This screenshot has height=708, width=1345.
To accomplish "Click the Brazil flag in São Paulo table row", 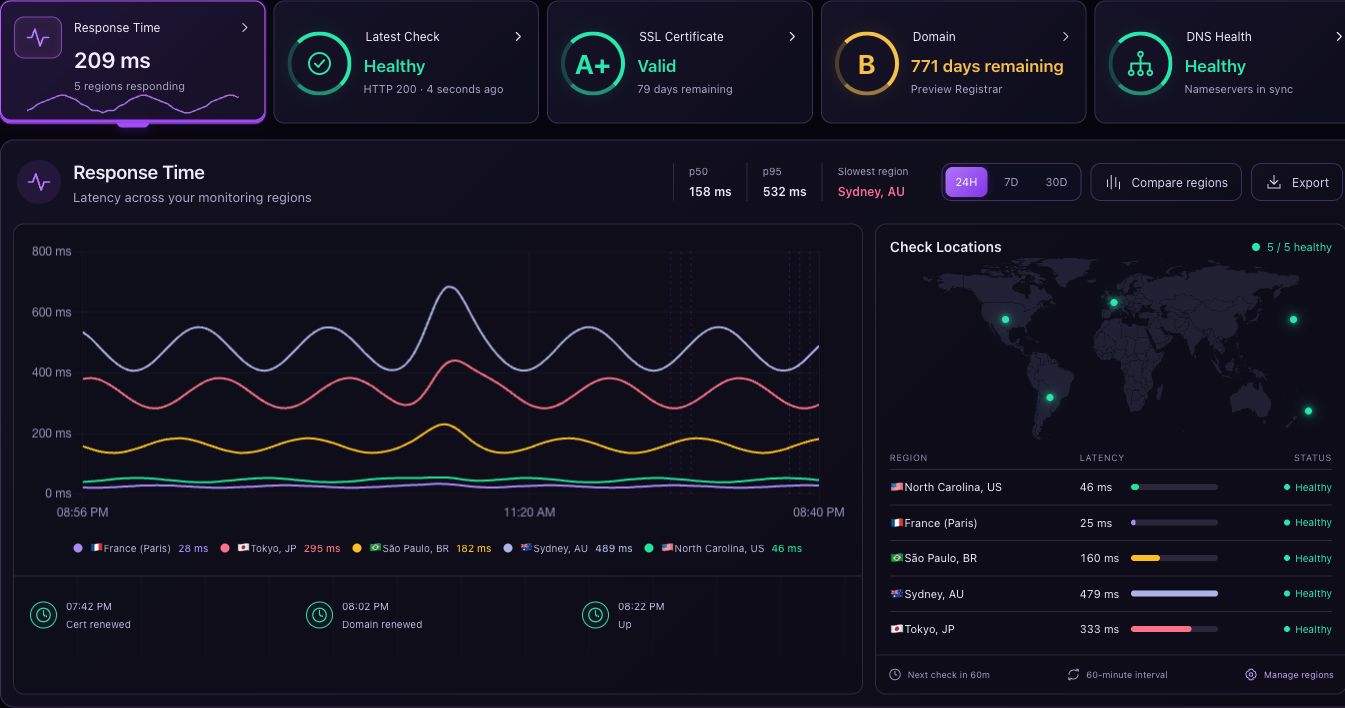I will pos(897,558).
